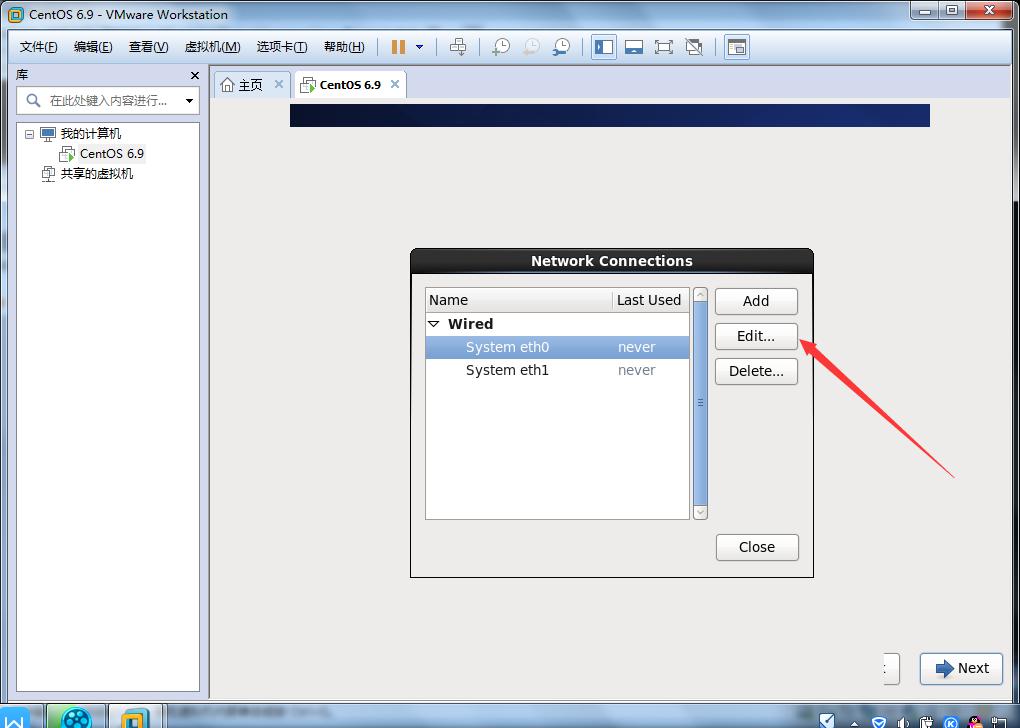Focus the library search input field
Screen dimensions: 1020x728
point(109,101)
